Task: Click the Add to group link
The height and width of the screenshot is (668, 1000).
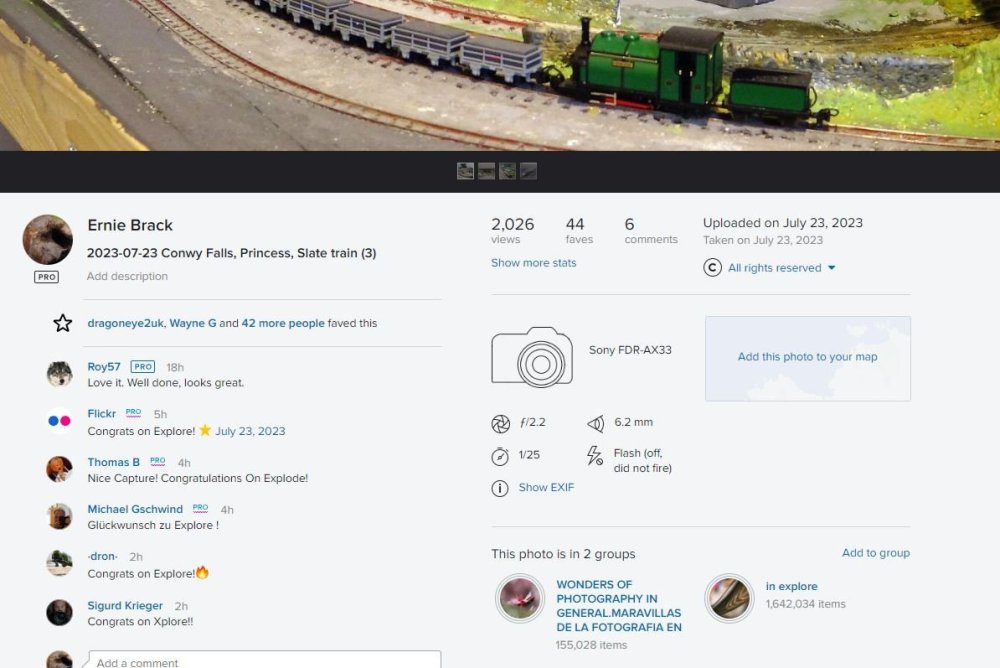Action: coord(875,553)
